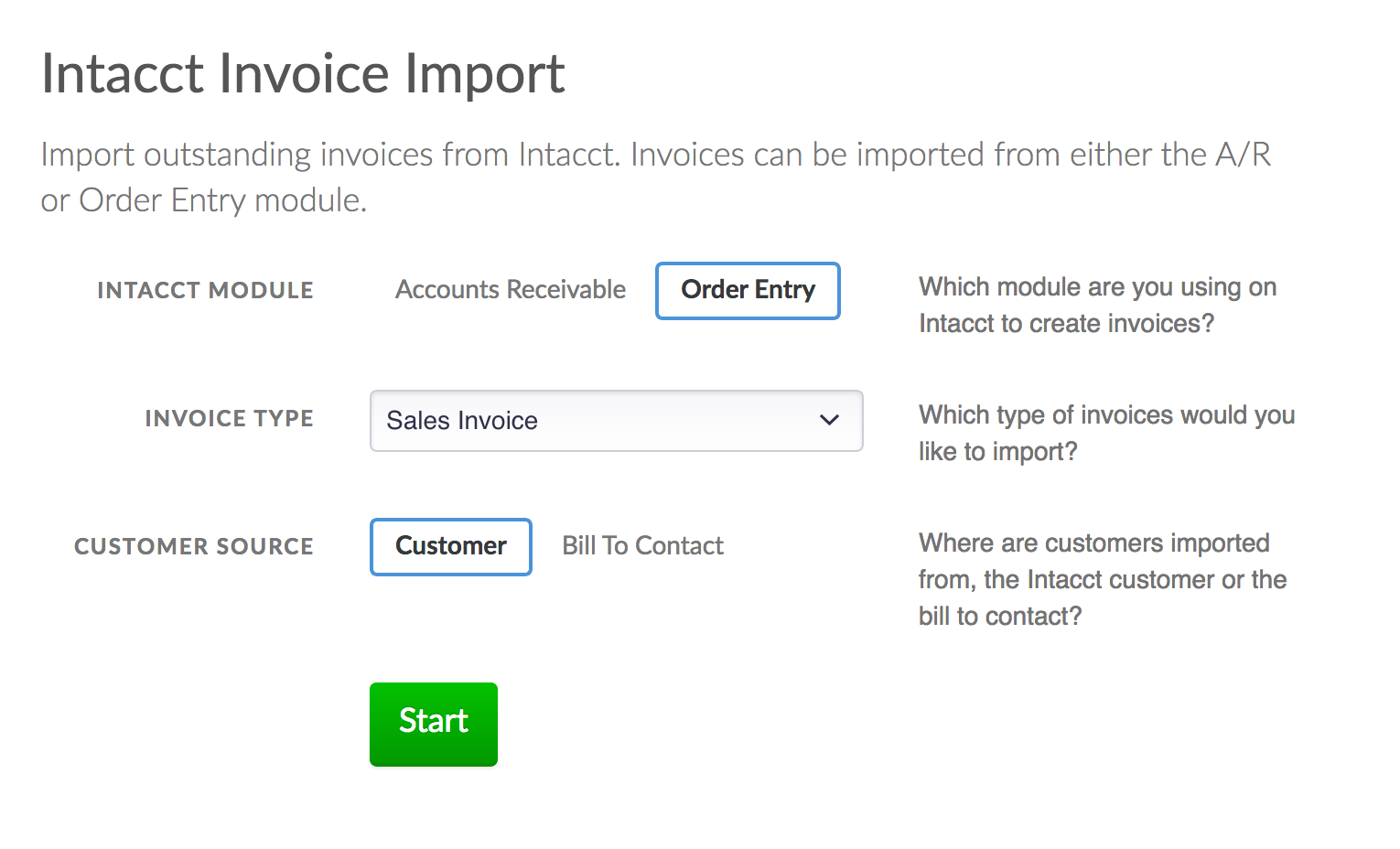Click the CUSTOMER SOURCE field label

point(193,547)
